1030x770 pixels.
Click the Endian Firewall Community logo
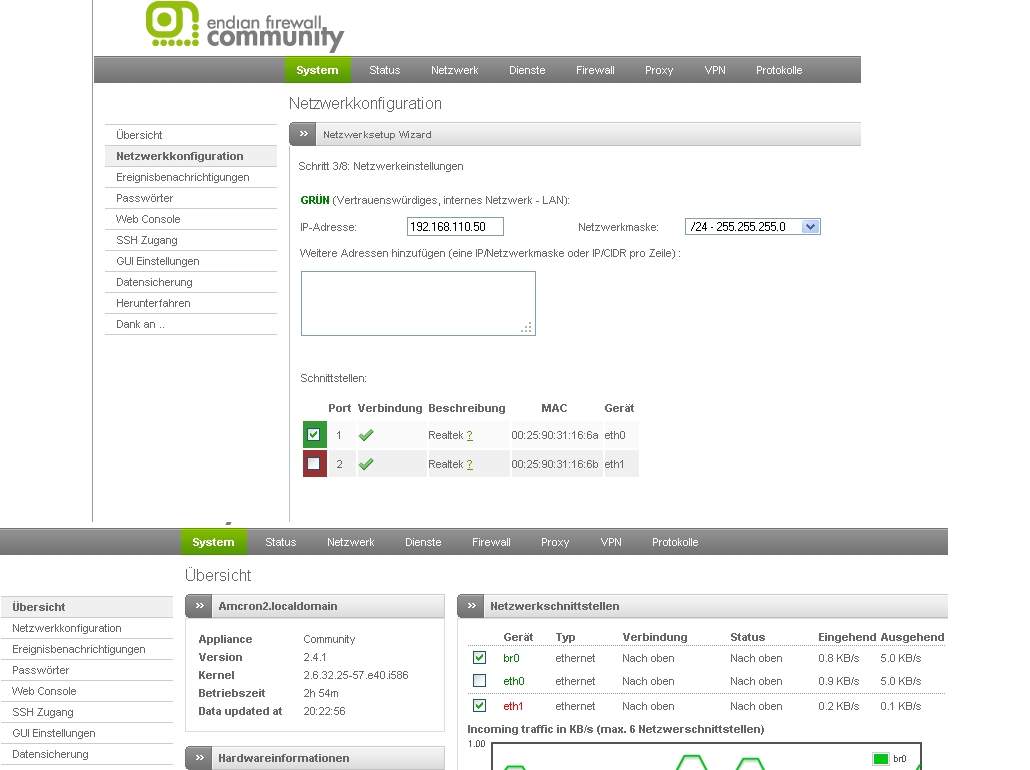point(244,26)
